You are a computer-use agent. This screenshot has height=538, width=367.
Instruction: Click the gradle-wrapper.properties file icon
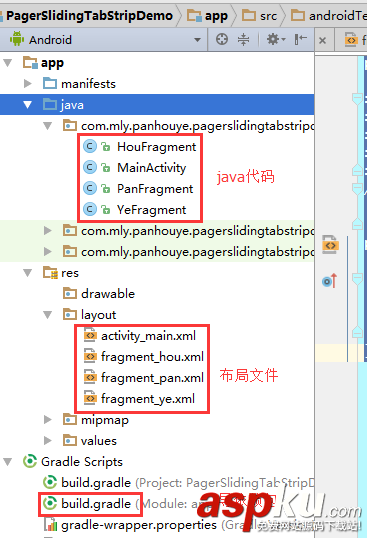point(50,524)
